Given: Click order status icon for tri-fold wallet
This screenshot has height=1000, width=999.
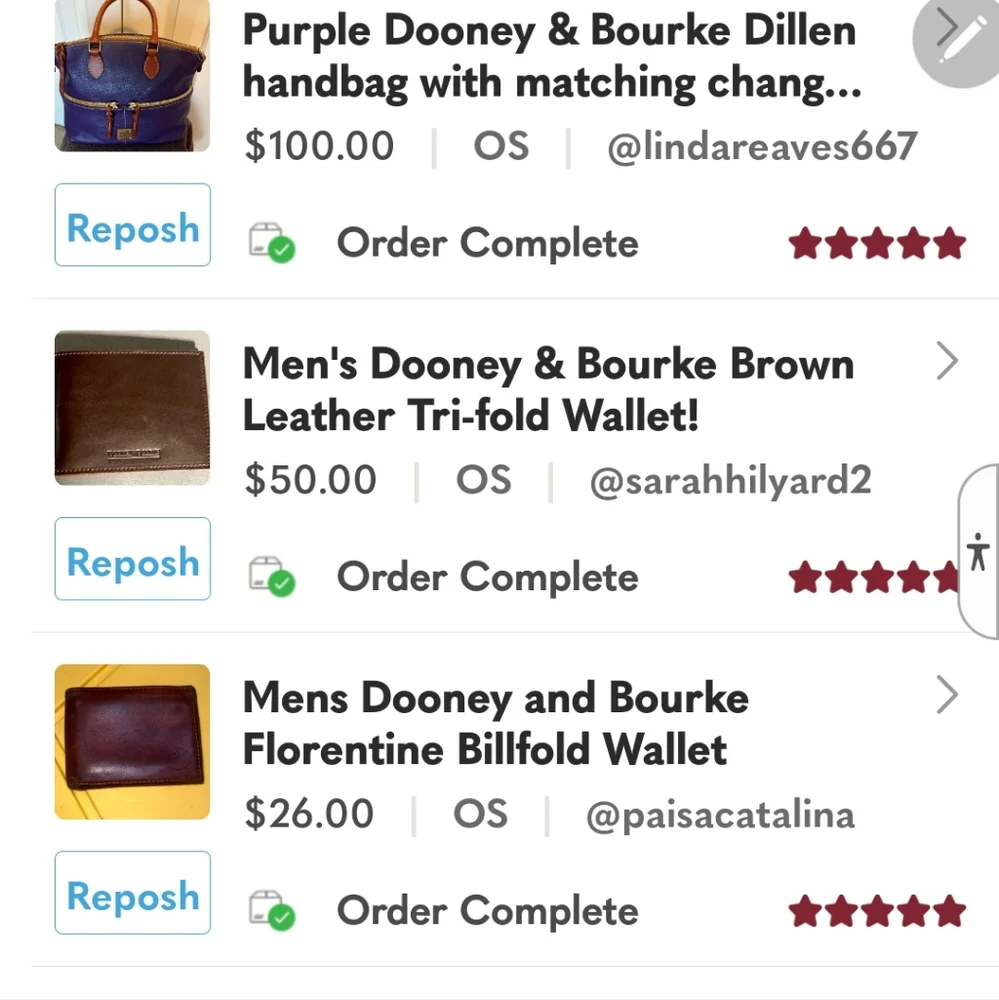Looking at the screenshot, I should (x=271, y=577).
